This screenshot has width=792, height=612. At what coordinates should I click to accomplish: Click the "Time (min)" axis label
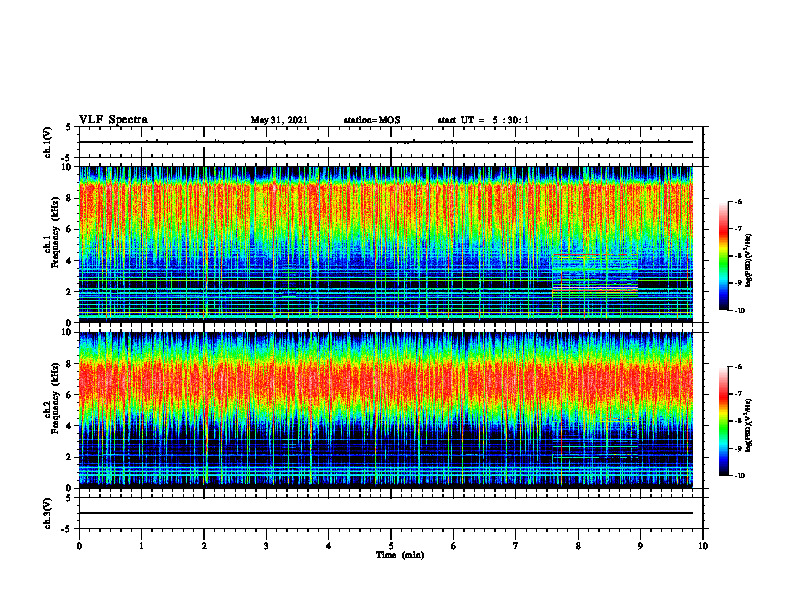point(400,555)
